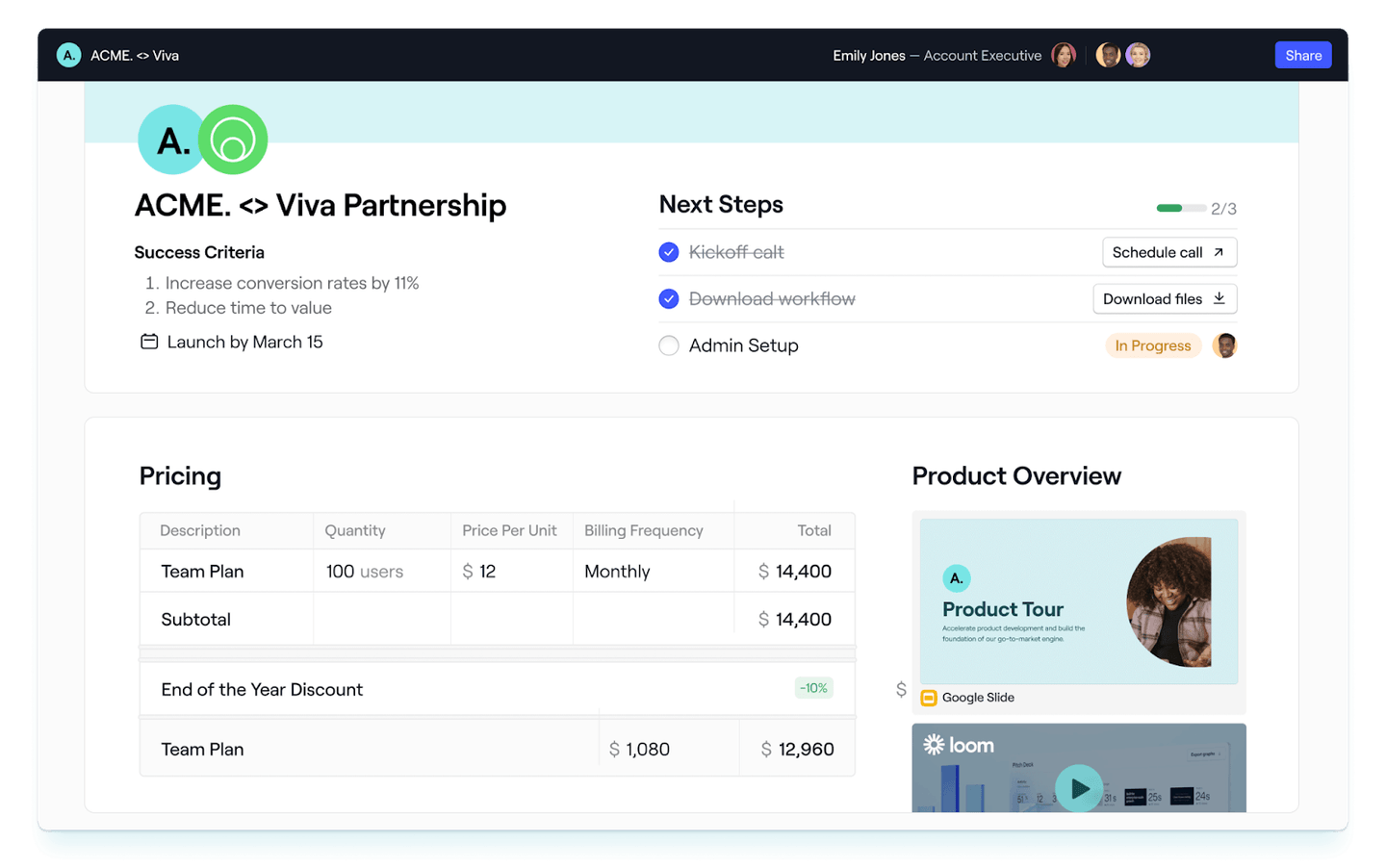This screenshot has height=868, width=1386.
Task: Click the Pricing heading
Action: [180, 475]
